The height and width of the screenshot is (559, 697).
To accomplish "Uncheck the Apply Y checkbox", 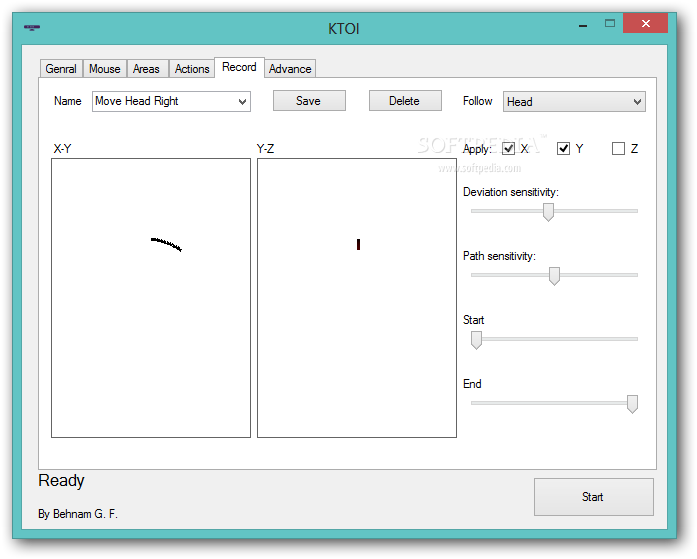I will [x=563, y=148].
